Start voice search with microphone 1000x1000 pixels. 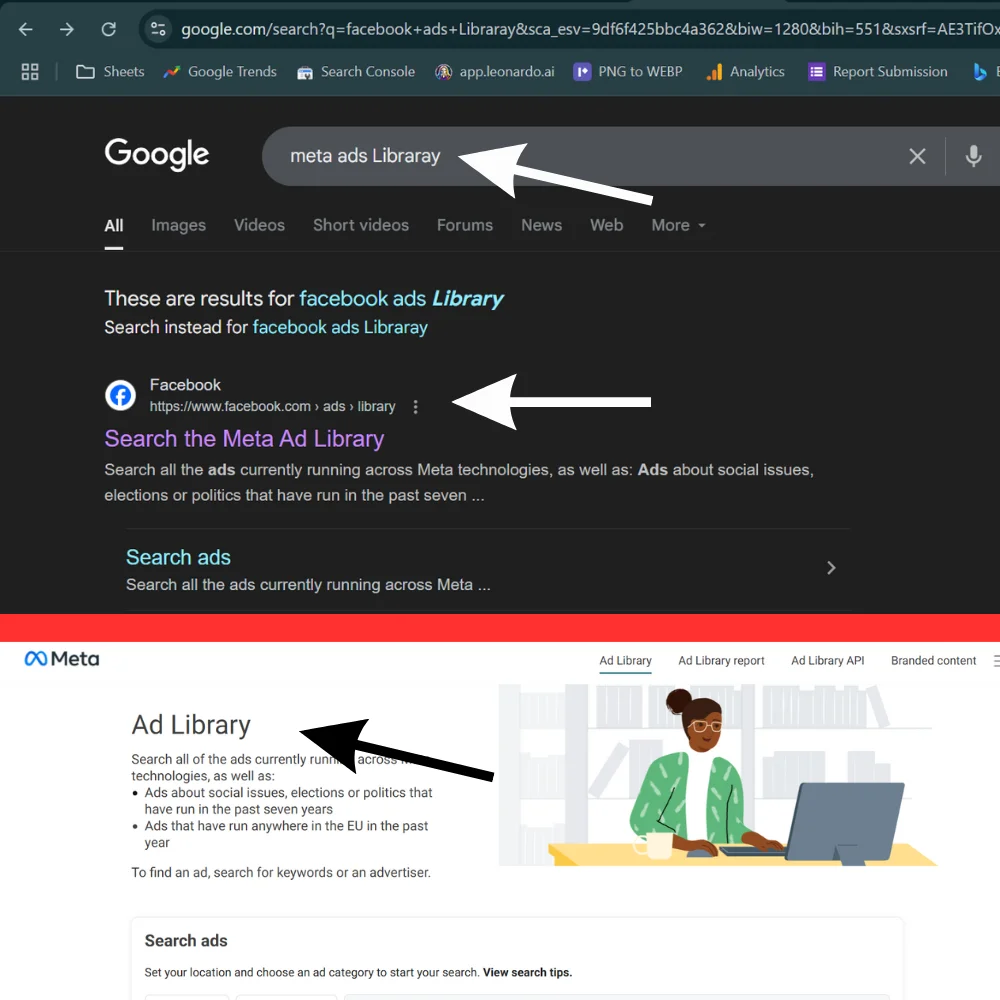pos(973,156)
